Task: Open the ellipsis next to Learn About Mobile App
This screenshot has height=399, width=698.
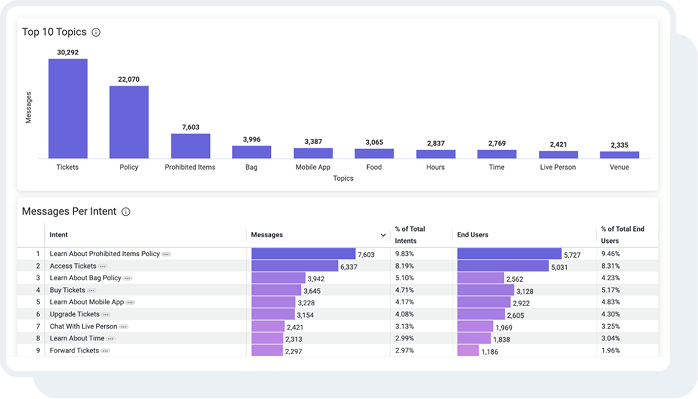Action: click(x=130, y=302)
